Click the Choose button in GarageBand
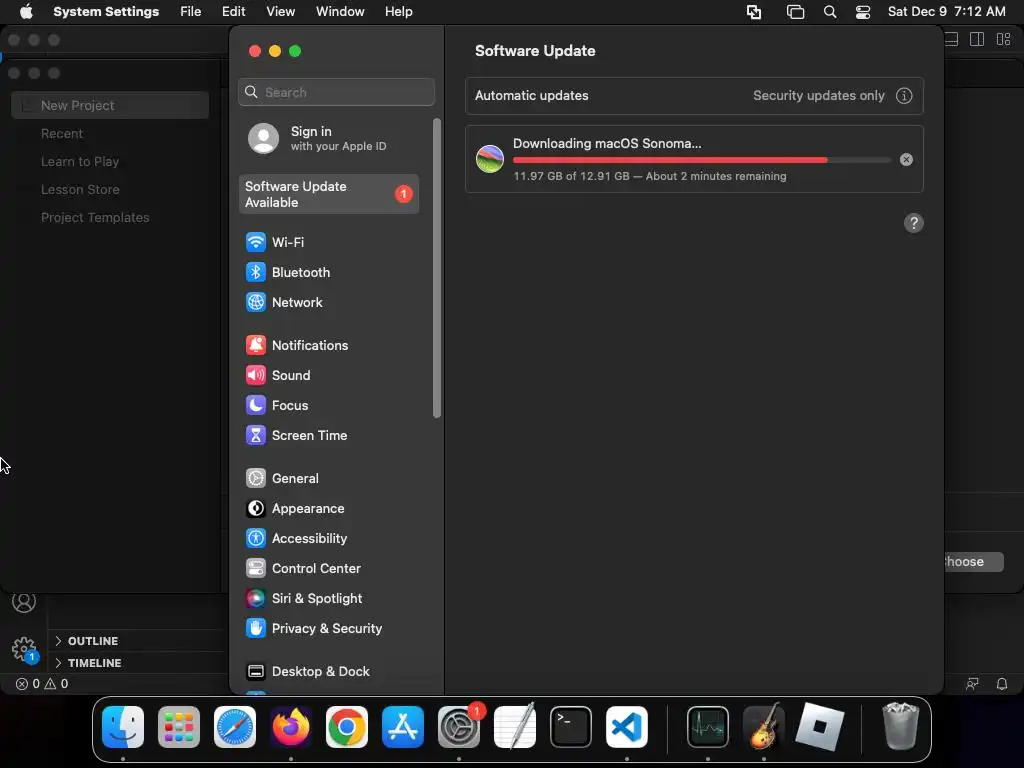The height and width of the screenshot is (768, 1024). point(973,562)
